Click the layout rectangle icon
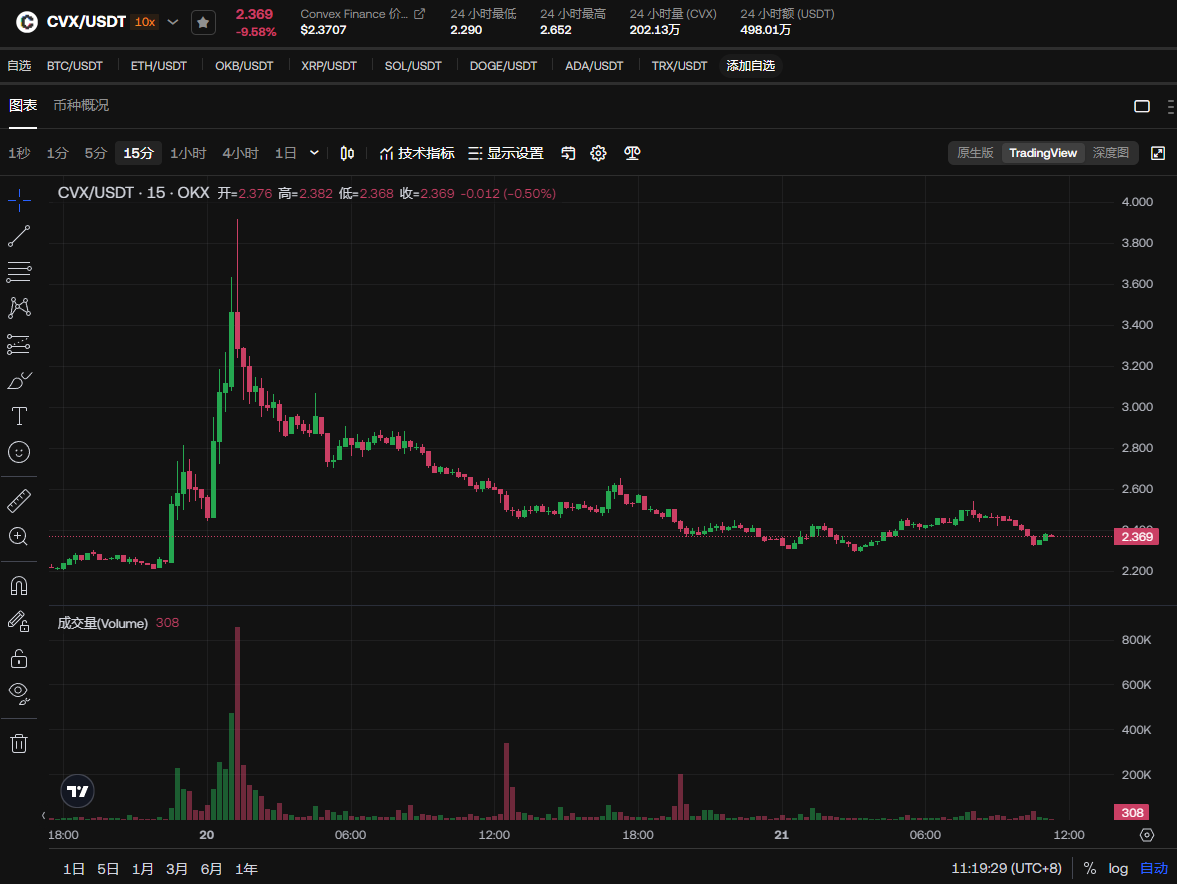Viewport: 1177px width, 884px height. pos(1142,106)
